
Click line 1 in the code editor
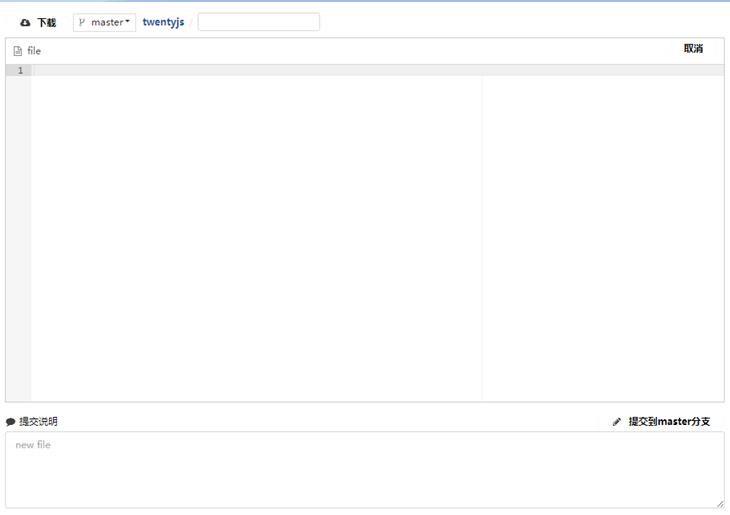(378, 70)
